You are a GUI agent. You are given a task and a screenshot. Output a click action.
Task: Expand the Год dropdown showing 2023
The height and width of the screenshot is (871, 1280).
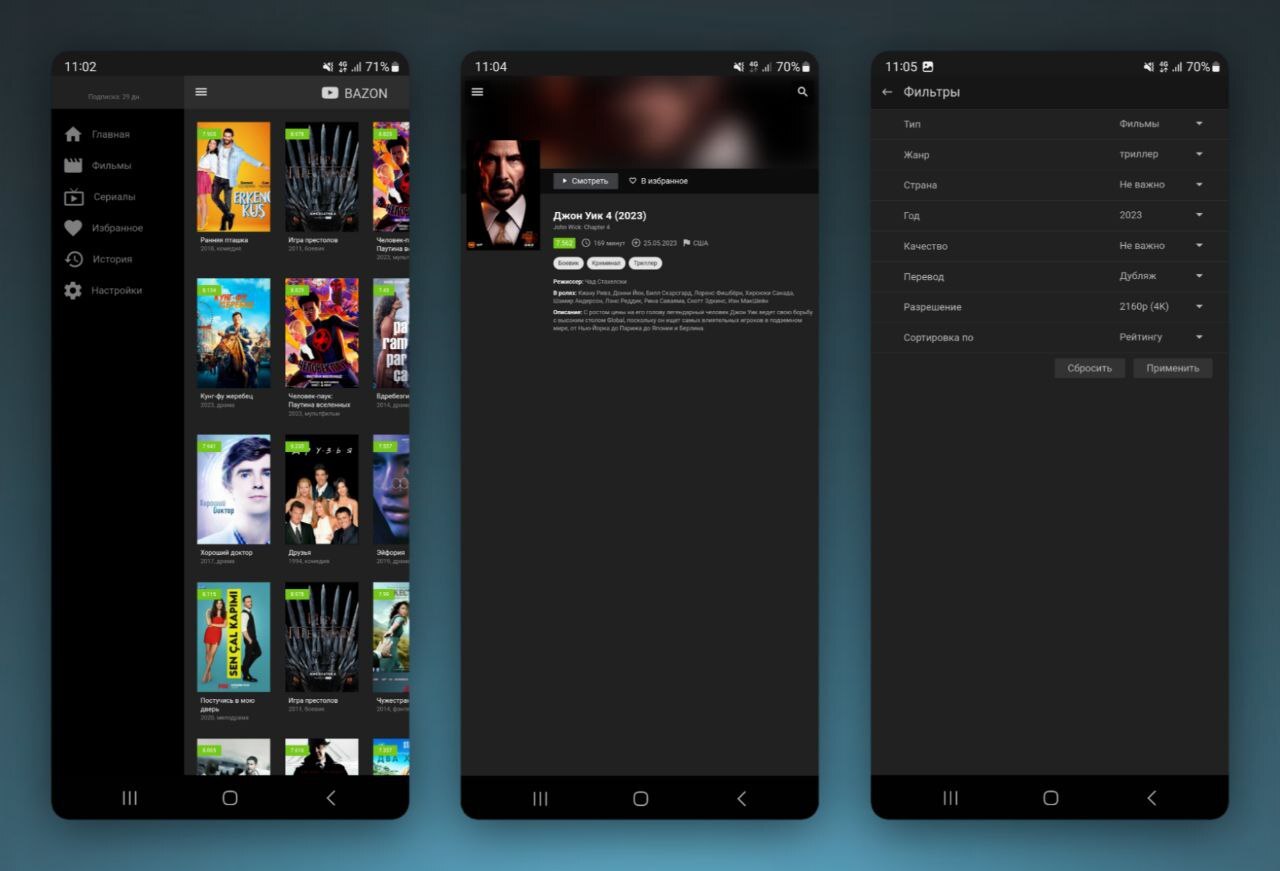(1161, 215)
